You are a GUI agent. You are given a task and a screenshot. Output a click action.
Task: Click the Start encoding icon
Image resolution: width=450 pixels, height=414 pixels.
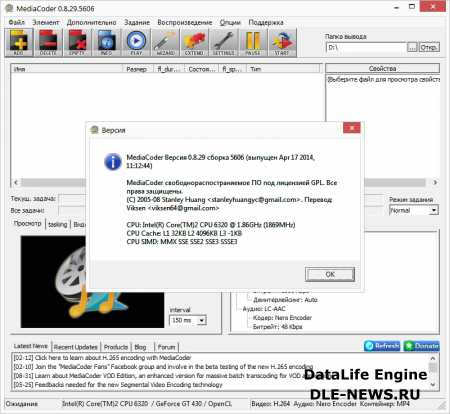282,42
